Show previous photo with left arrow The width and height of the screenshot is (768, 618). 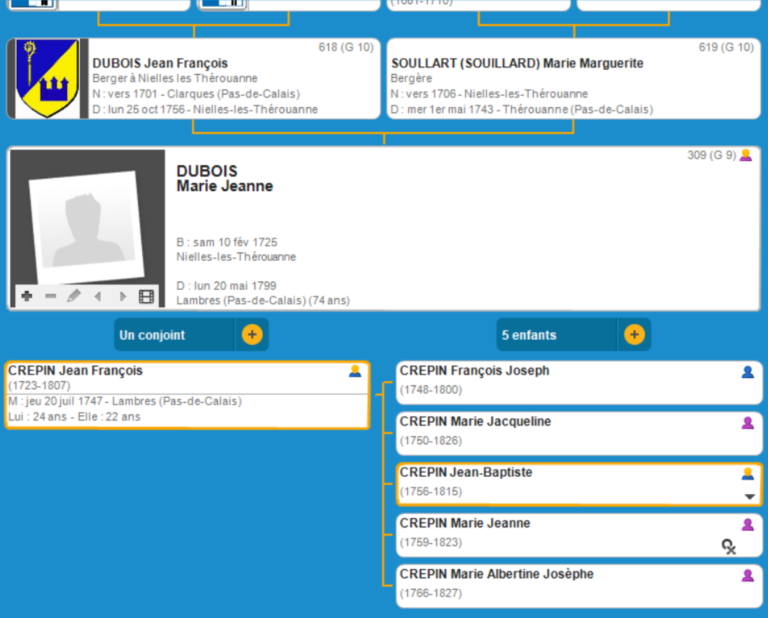[x=98, y=297]
